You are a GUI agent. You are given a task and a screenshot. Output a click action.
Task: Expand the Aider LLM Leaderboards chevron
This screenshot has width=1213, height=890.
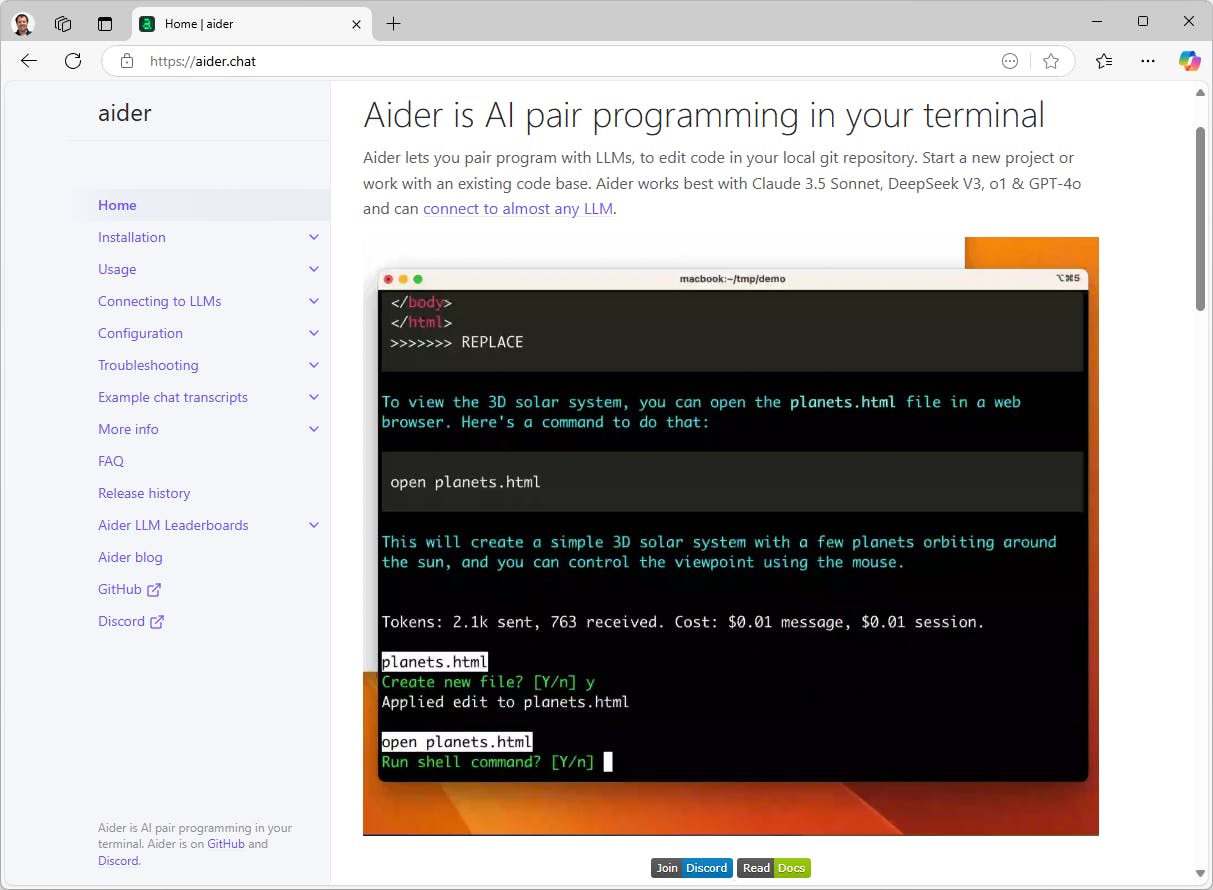click(x=314, y=525)
